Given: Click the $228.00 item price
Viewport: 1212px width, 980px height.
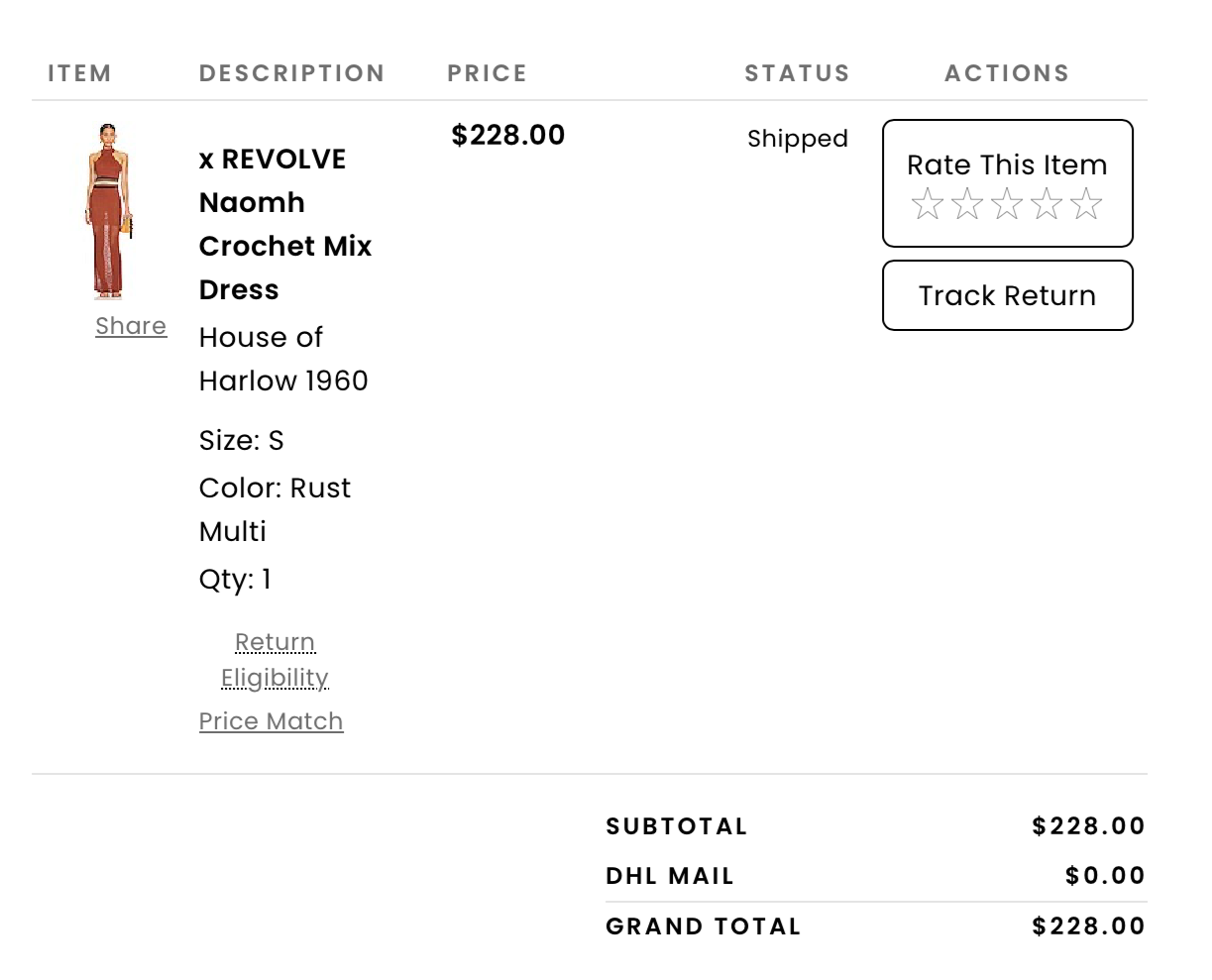Looking at the screenshot, I should (x=507, y=135).
